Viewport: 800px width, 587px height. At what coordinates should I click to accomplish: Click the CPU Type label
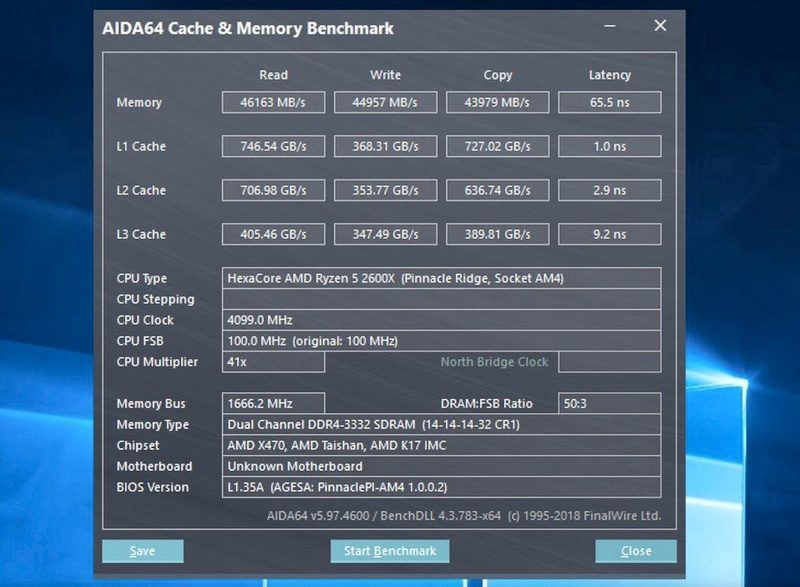142,279
